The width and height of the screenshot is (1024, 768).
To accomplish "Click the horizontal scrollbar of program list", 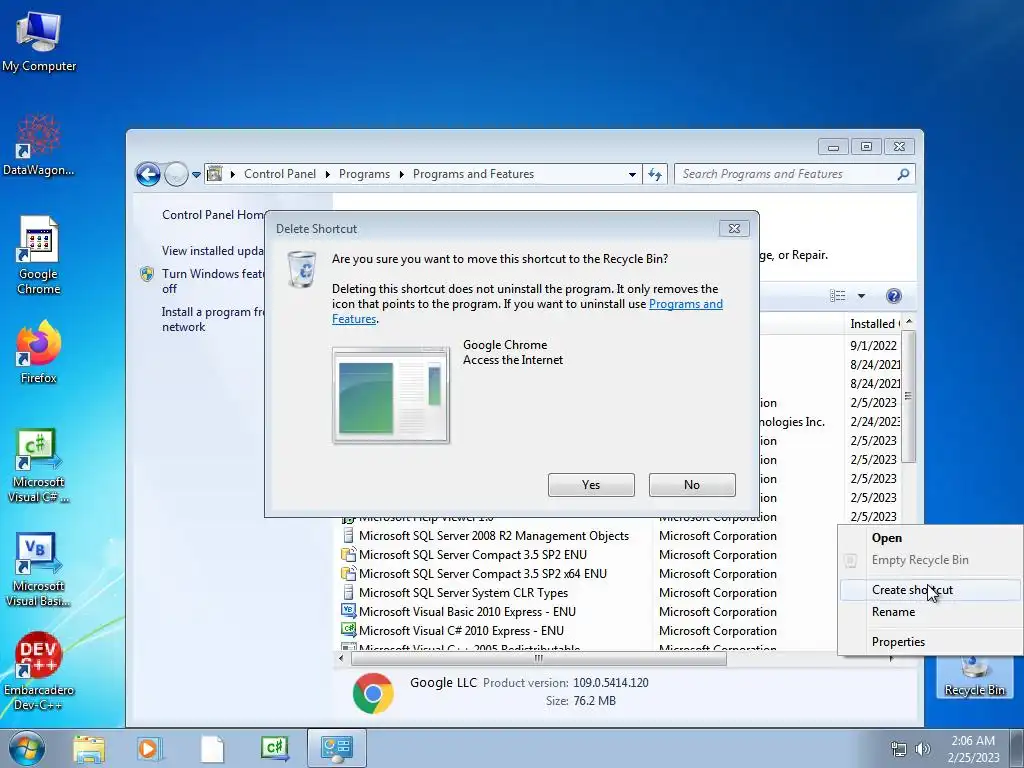I will [x=539, y=658].
